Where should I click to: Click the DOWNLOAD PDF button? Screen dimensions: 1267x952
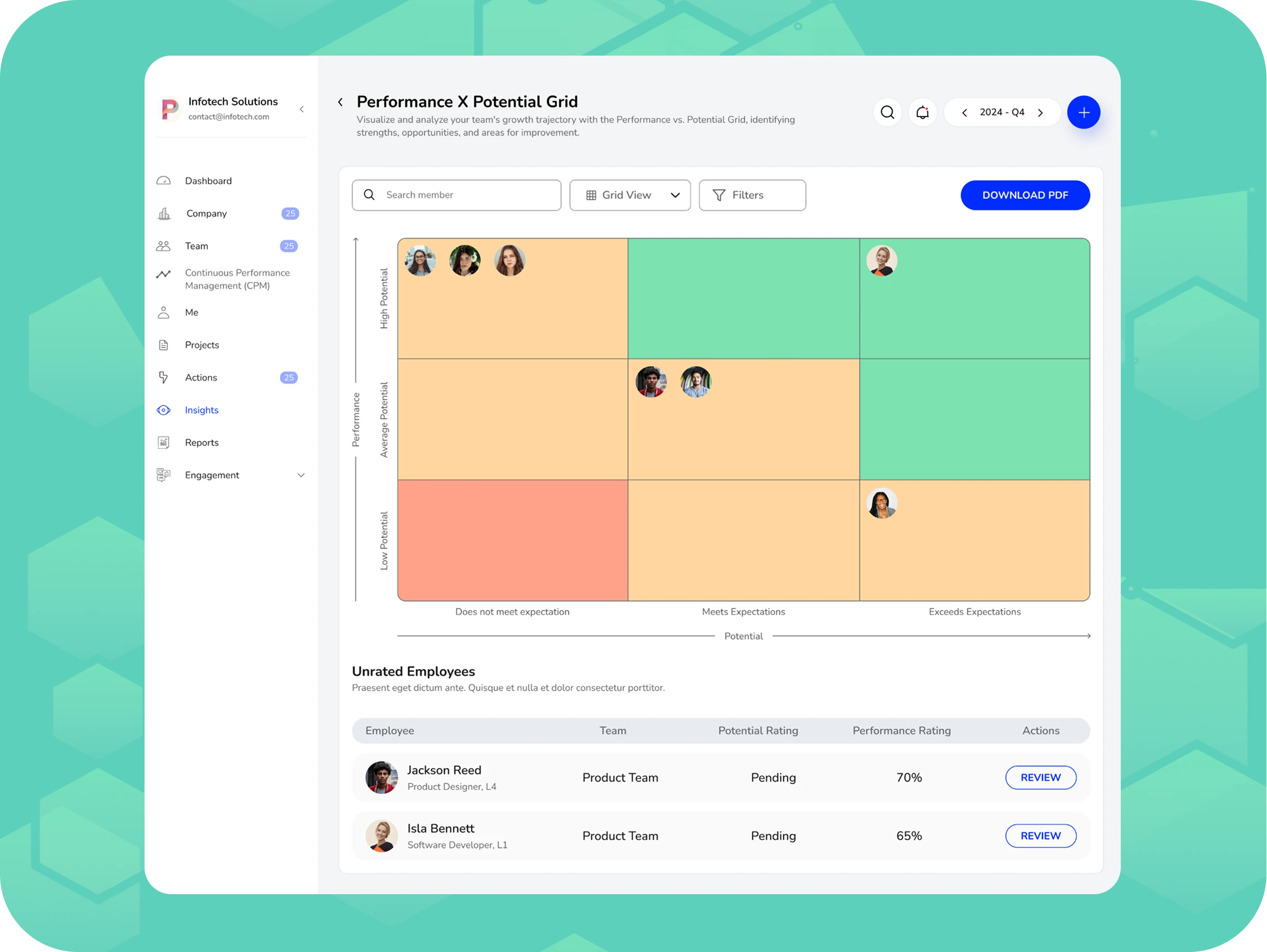(x=1024, y=195)
